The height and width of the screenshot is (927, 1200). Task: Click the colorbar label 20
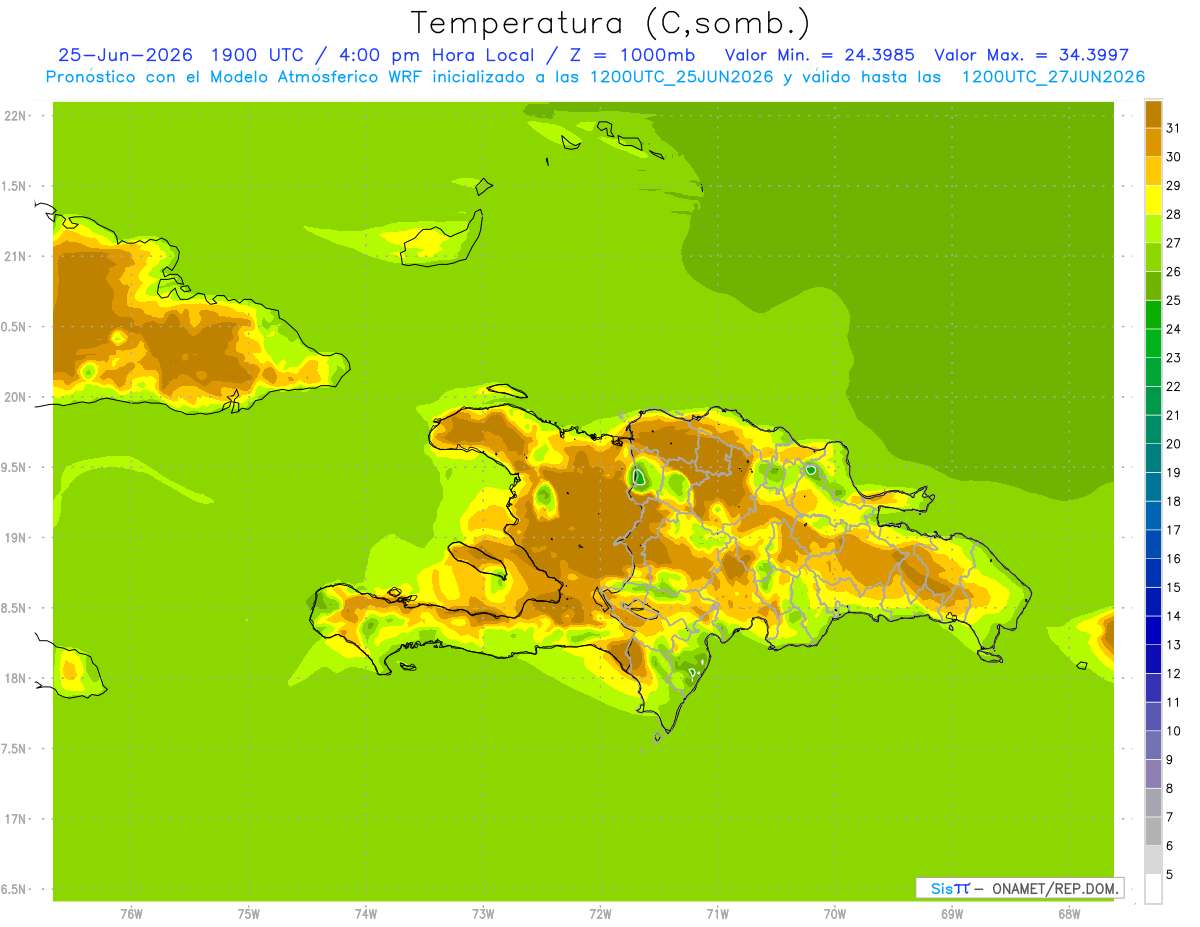coord(1174,444)
